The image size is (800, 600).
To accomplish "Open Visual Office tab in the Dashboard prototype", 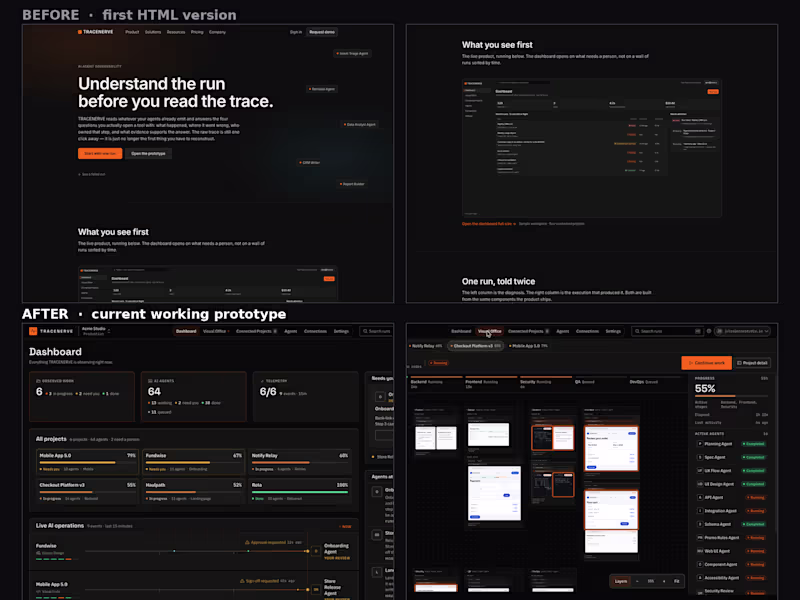I will tap(216, 331).
